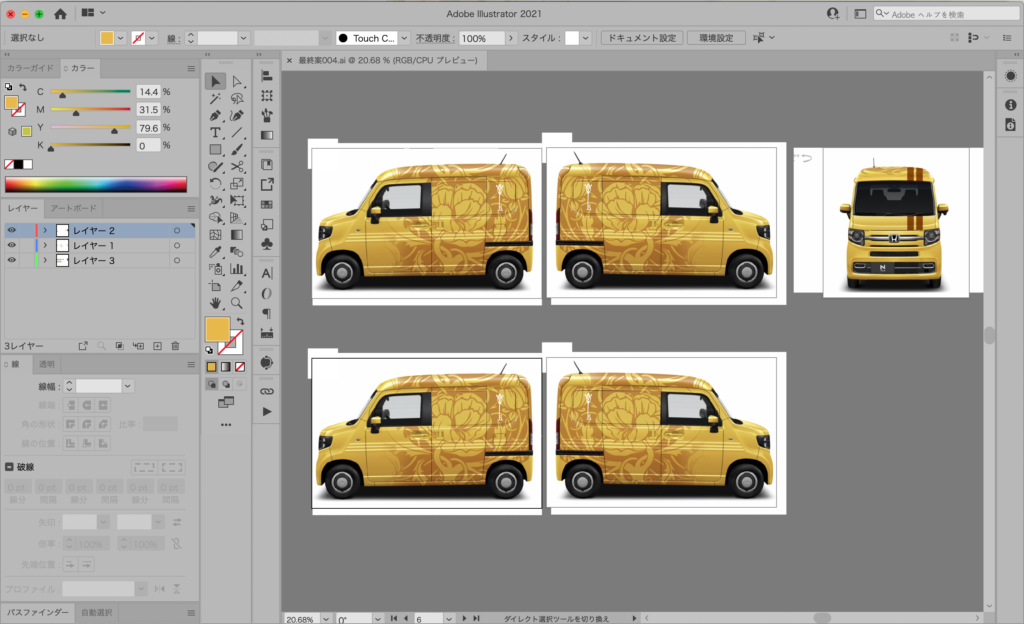Switch to the アートボード tab
The image size is (1024, 624).
73,208
